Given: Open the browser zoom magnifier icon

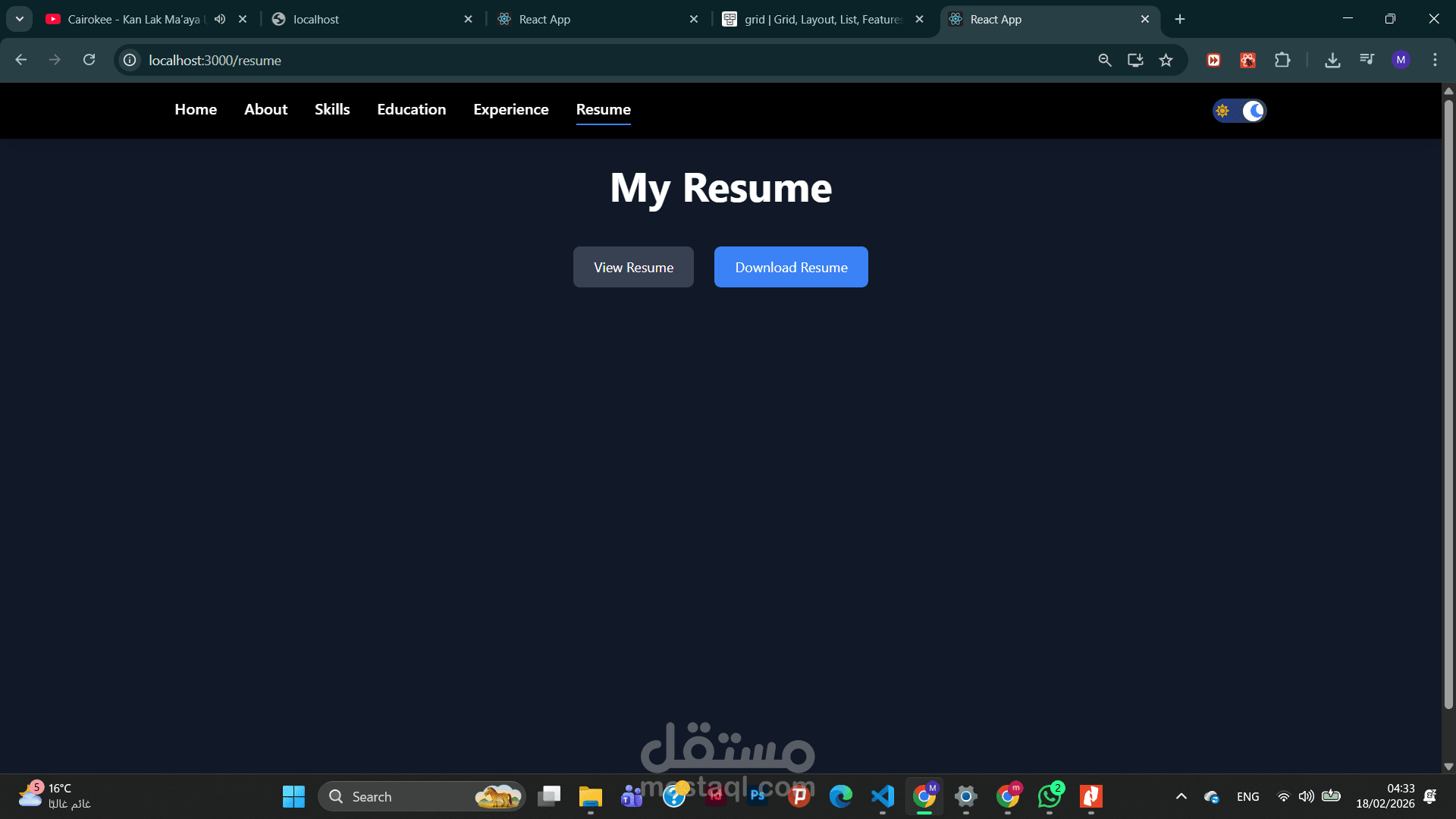Looking at the screenshot, I should click(x=1105, y=60).
